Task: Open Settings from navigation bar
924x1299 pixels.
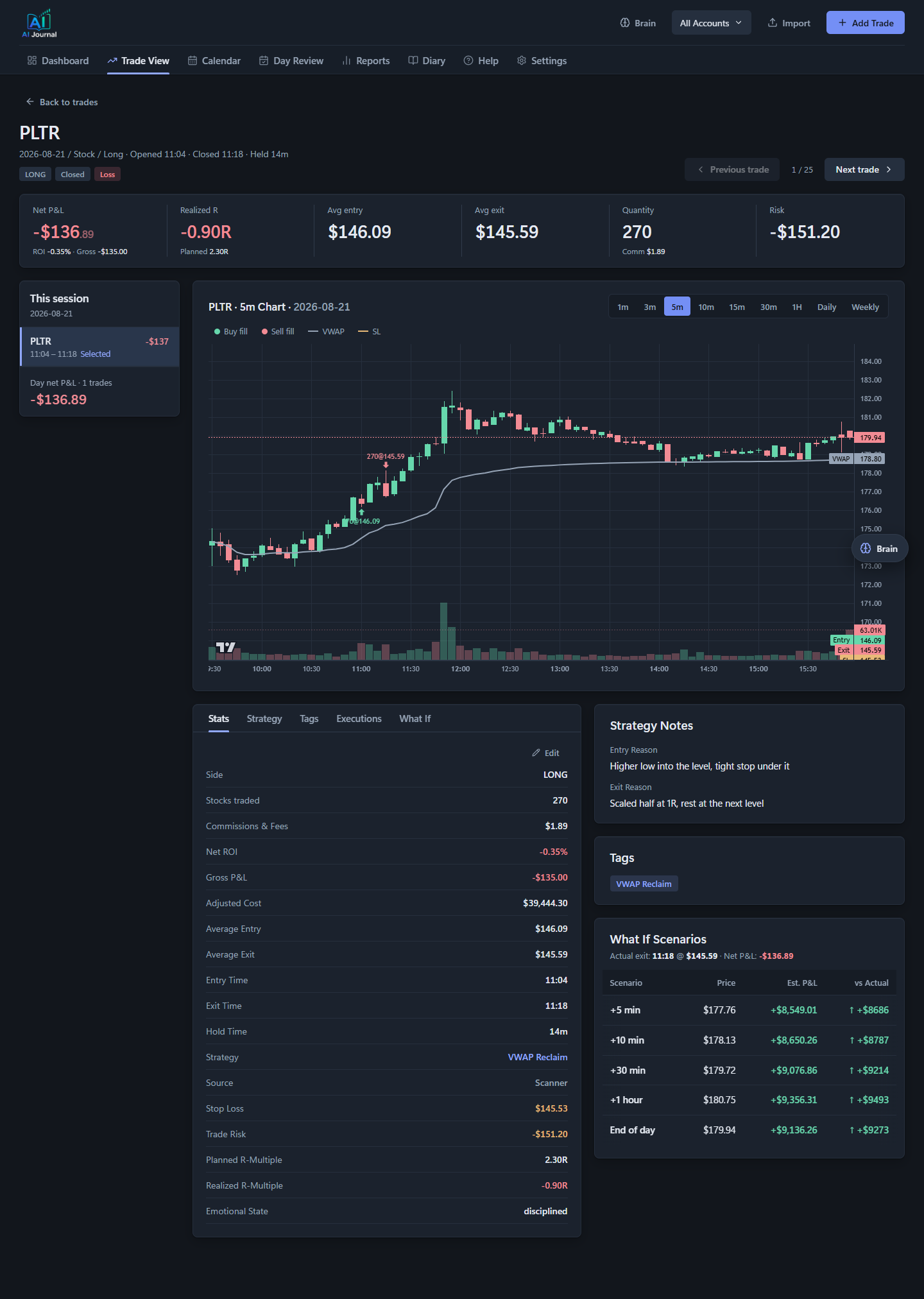Action: coord(542,61)
